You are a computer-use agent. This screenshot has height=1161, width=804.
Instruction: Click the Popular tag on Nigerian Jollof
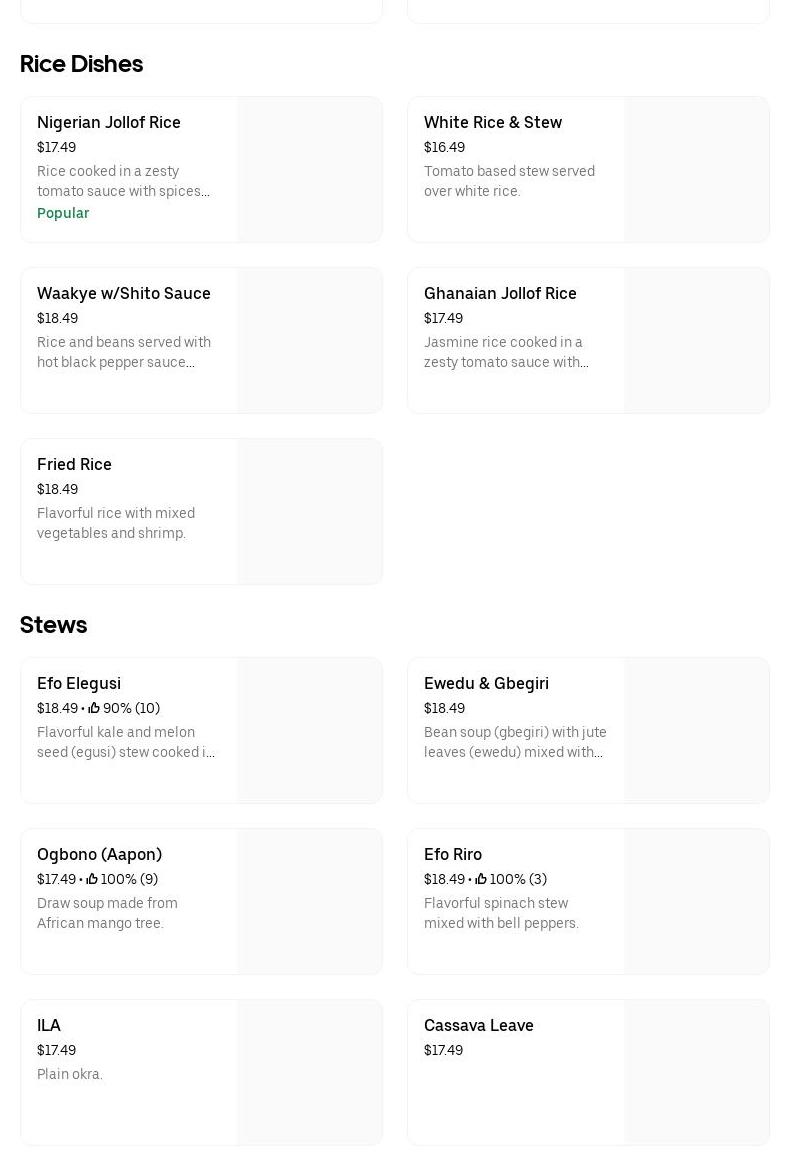tap(63, 213)
